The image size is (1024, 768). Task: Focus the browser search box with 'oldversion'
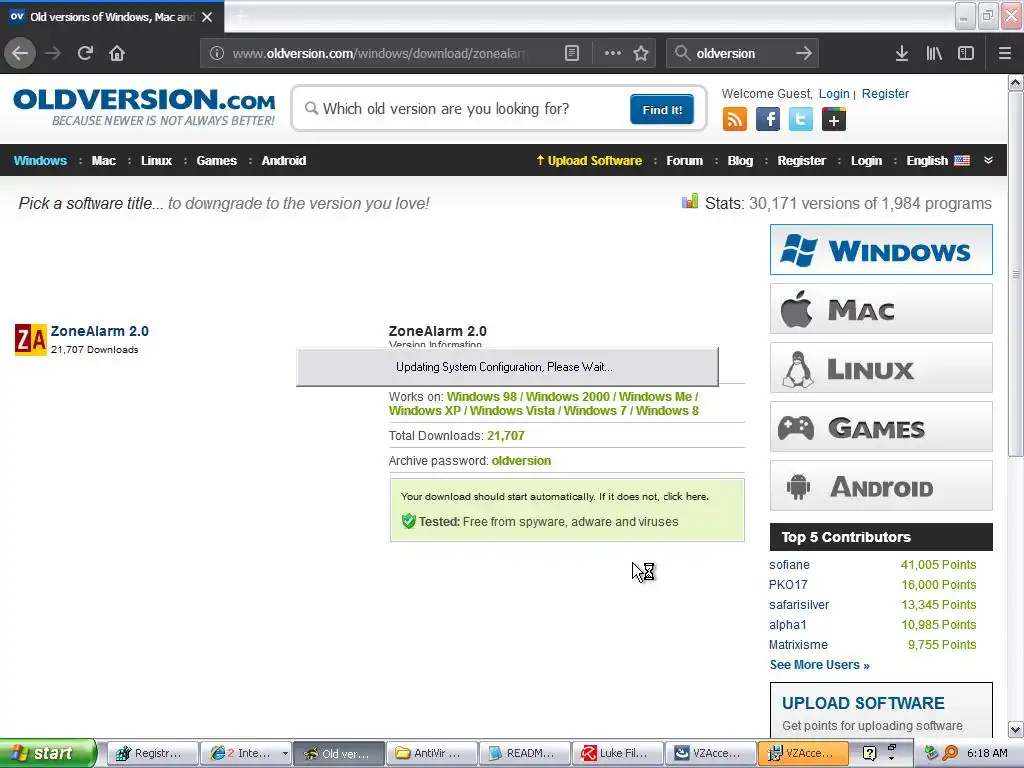pyautogui.click(x=741, y=53)
